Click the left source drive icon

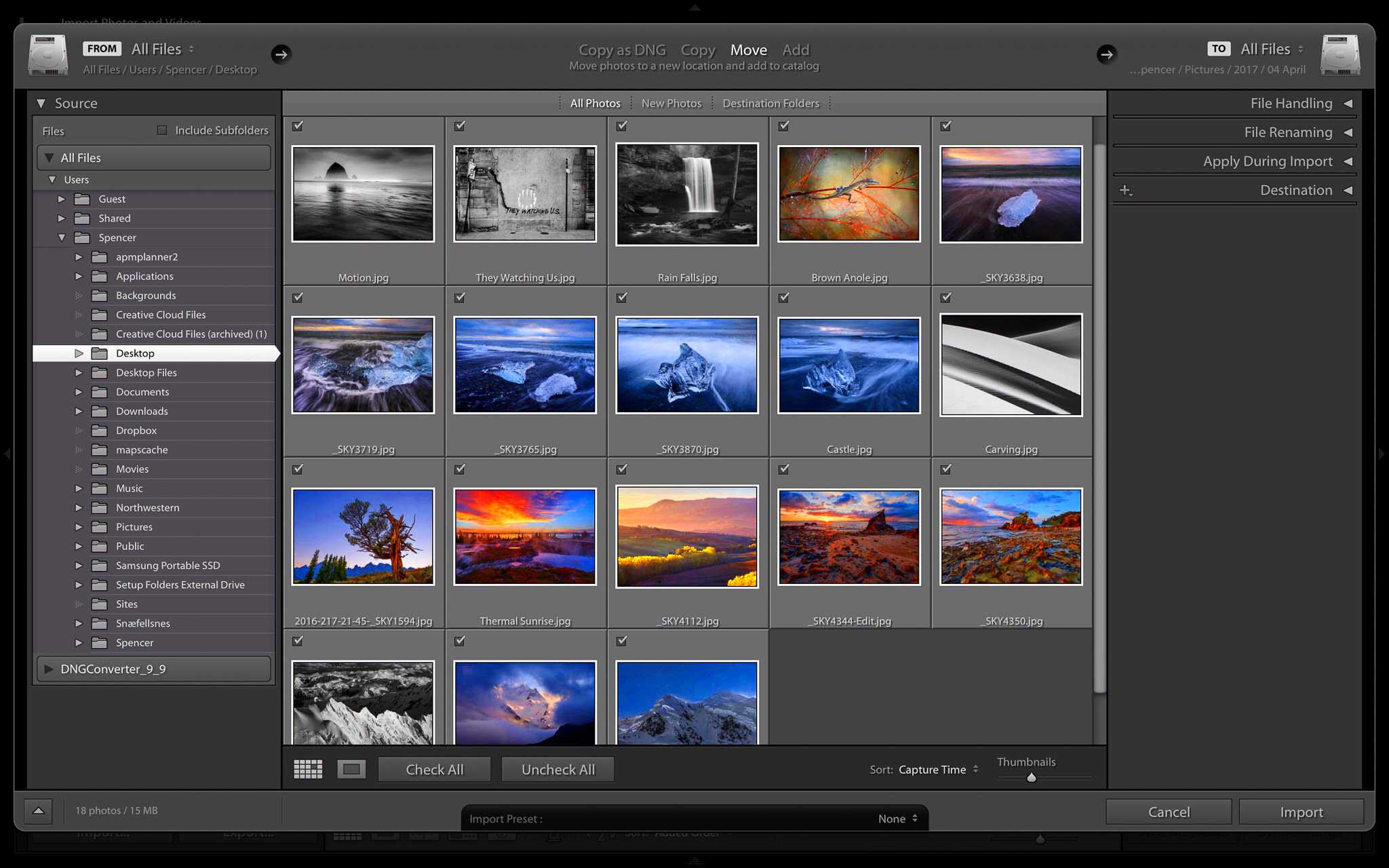pos(45,54)
